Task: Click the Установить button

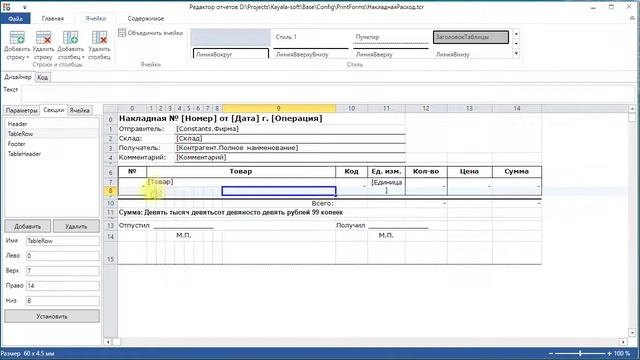Action: (x=52, y=316)
